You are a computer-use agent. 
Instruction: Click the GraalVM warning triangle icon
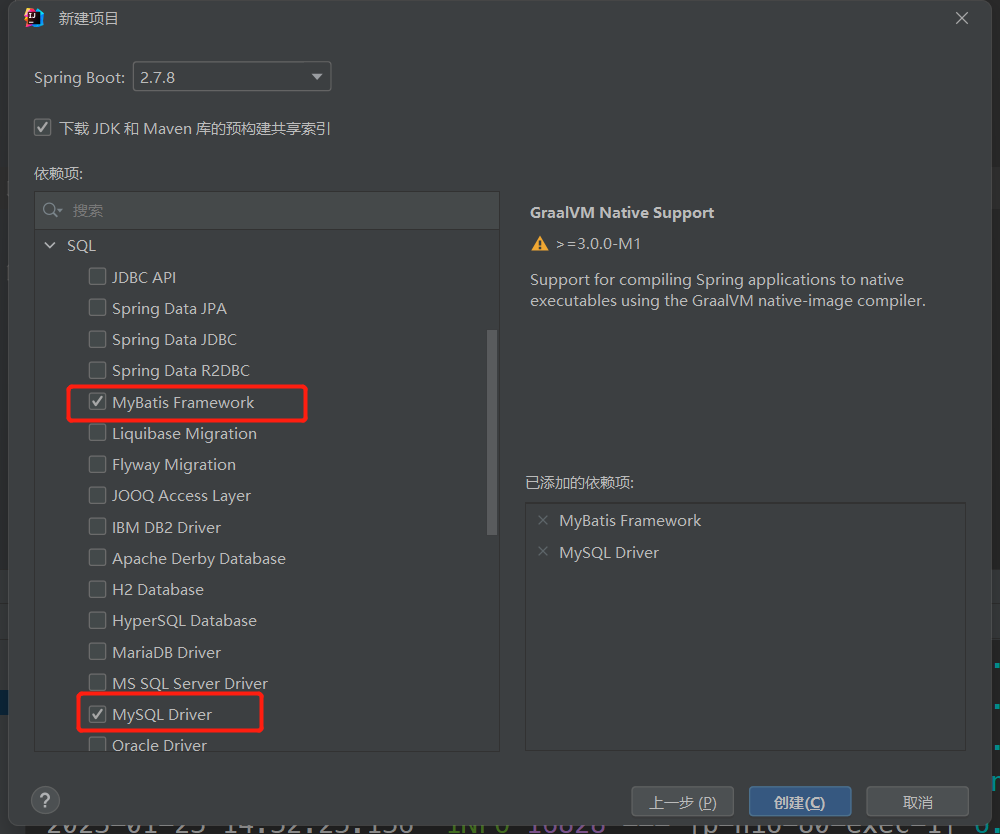tap(540, 244)
